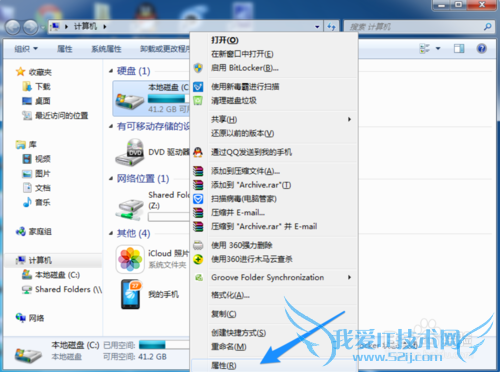The width and height of the screenshot is (500, 372).
Task: Open the help question mark icon
Action: point(481,49)
